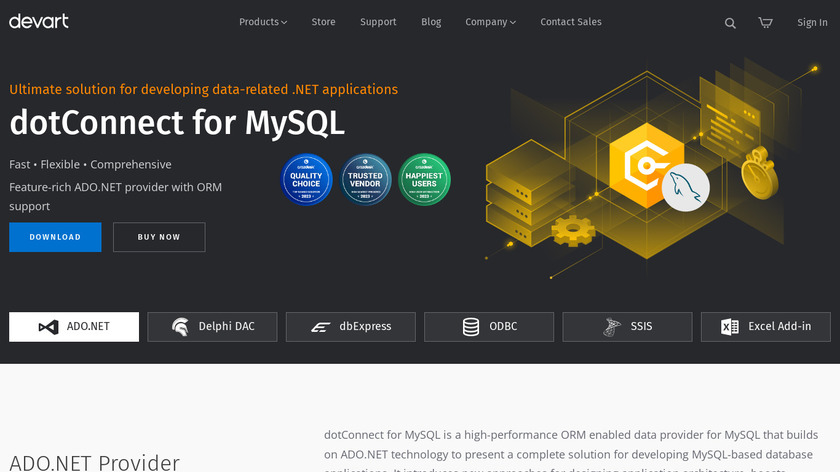The width and height of the screenshot is (840, 472).
Task: Switch to the Delphi DAC tab
Action: click(212, 327)
